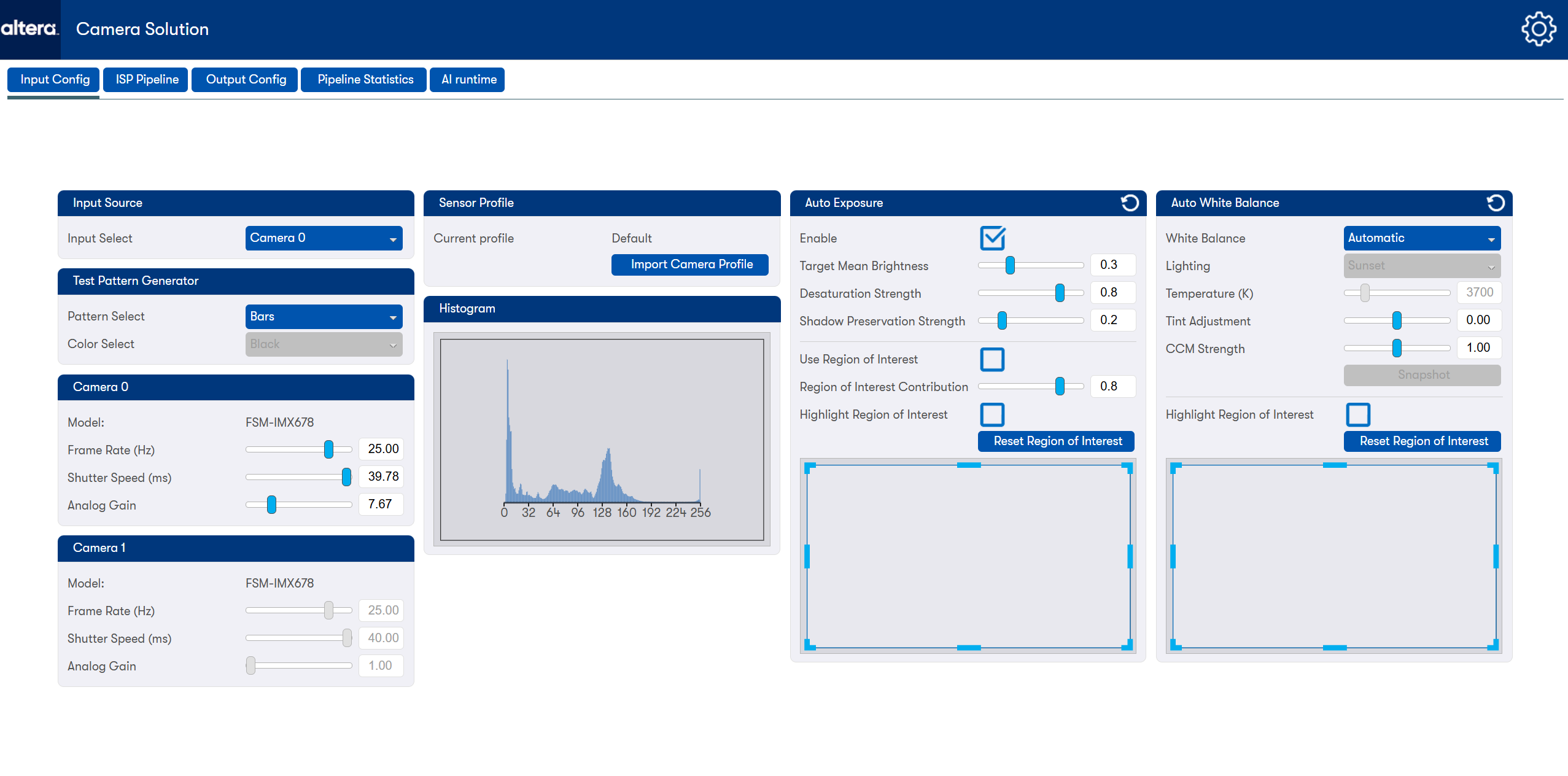
Task: Click Import Camera Profile button
Action: (691, 265)
